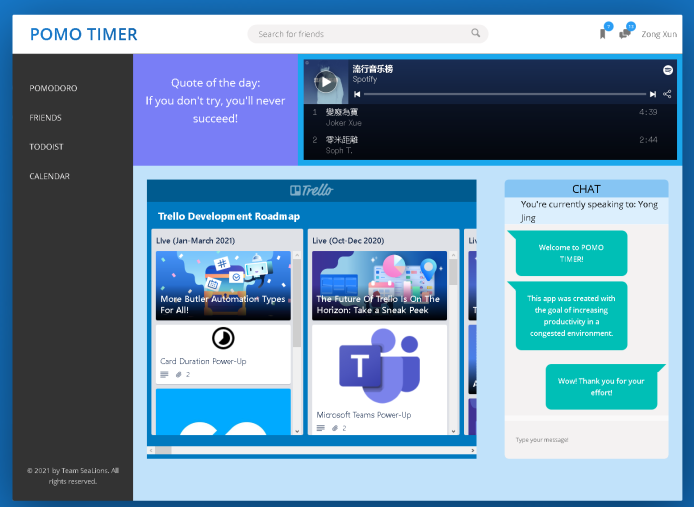694x507 pixels.
Task: Click the attachment icon on Microsoft Teams card
Action: [x=335, y=428]
